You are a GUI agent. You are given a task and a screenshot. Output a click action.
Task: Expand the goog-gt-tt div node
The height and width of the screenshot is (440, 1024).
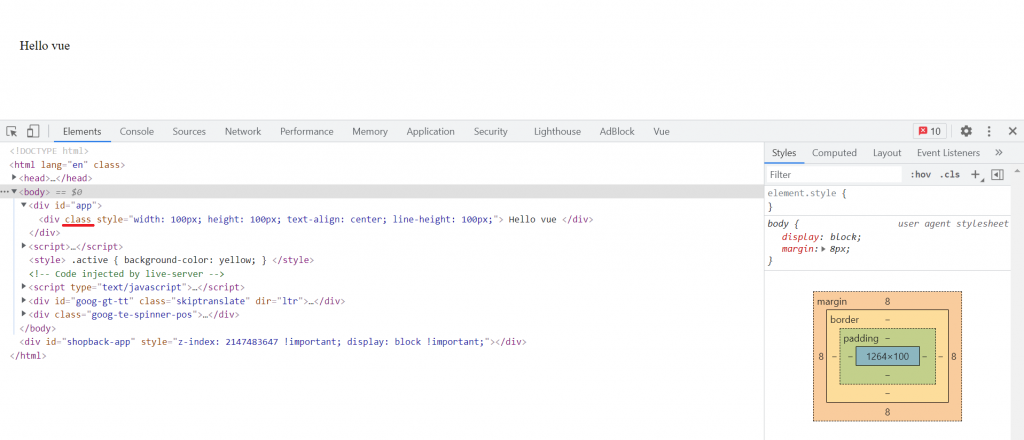tap(24, 300)
